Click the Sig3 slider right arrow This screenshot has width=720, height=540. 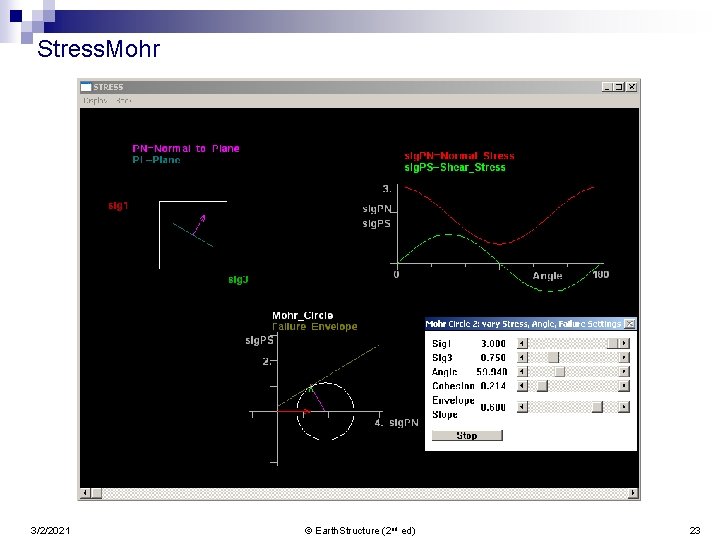624,357
